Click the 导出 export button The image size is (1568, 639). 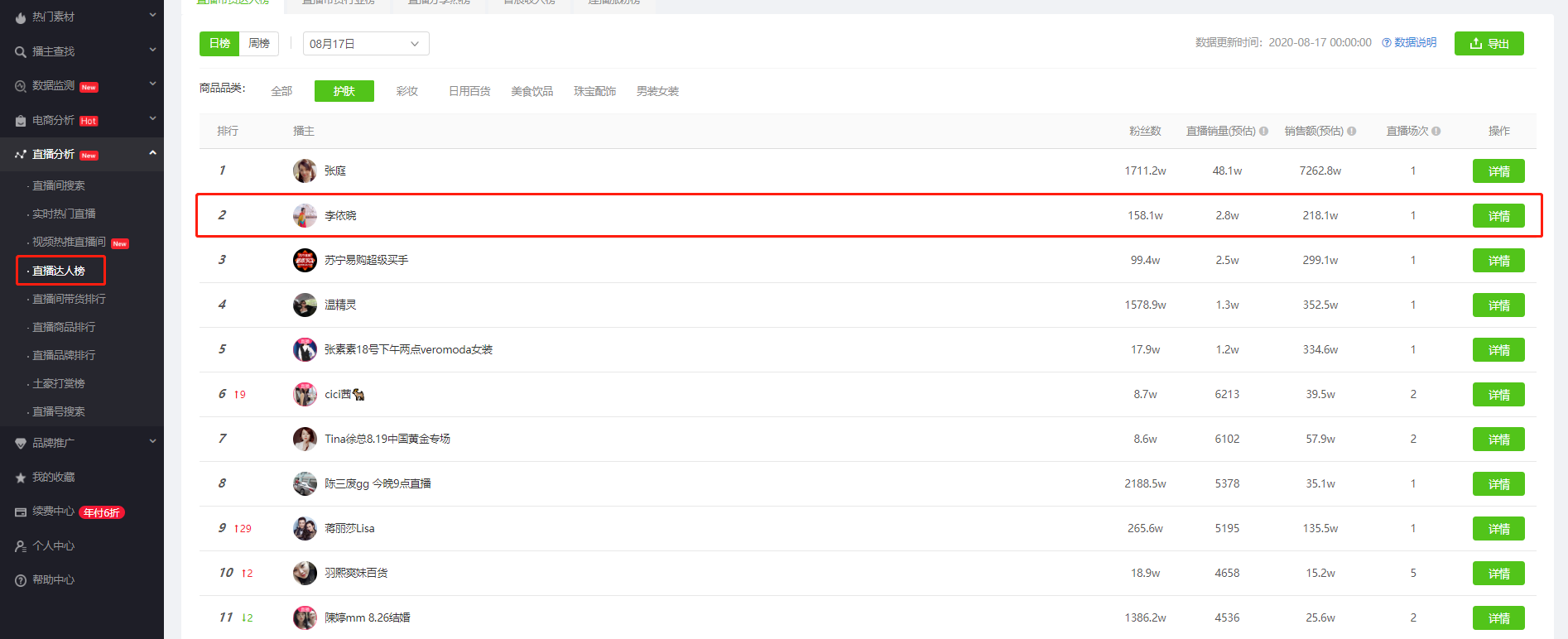[x=1489, y=44]
